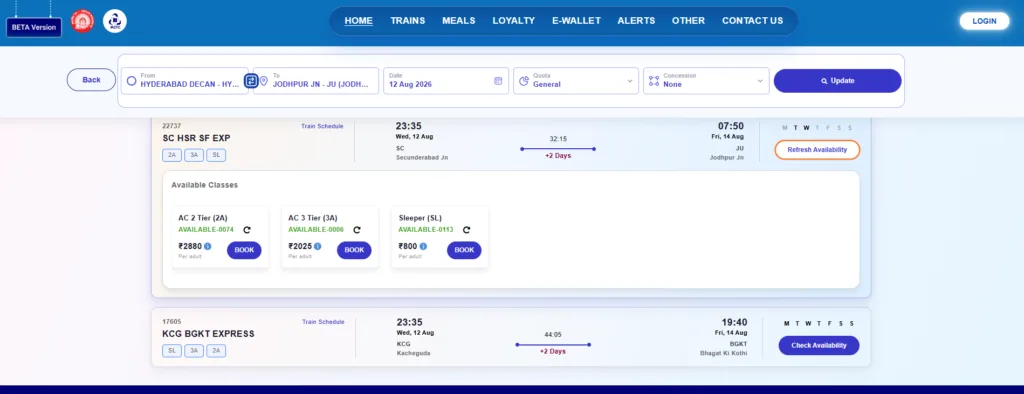Expand the Quota dropdown

click(630, 81)
